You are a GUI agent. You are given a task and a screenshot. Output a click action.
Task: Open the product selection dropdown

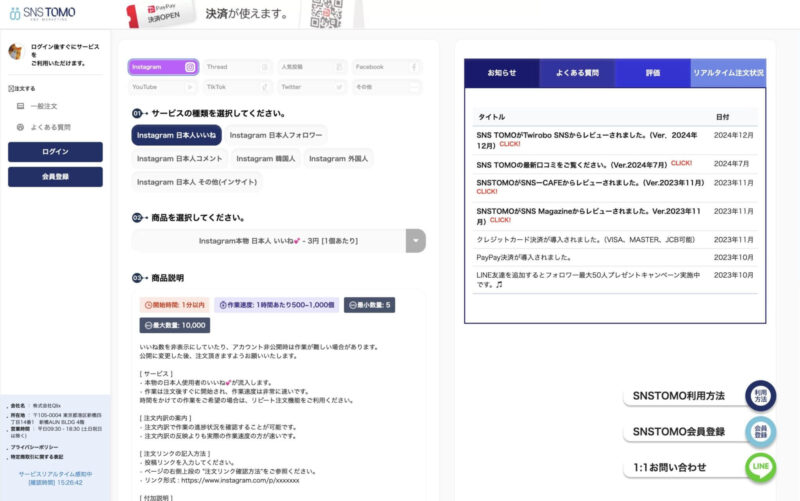[x=279, y=241]
